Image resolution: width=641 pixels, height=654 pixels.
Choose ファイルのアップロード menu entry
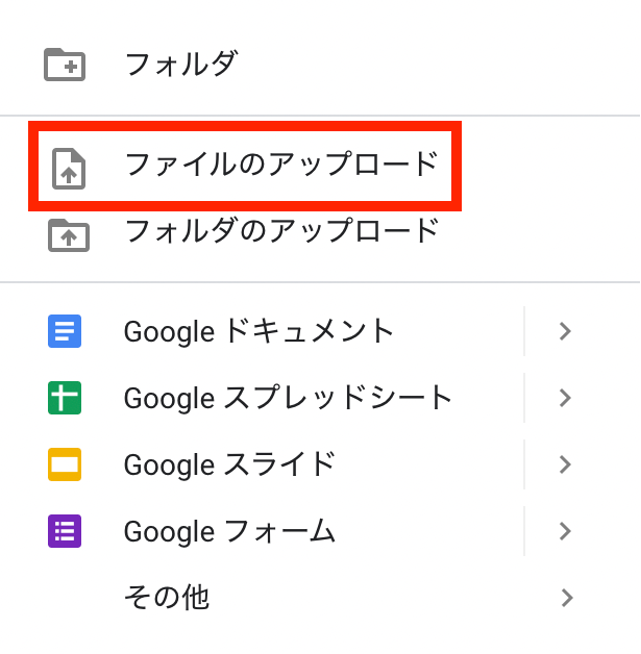(x=281, y=164)
